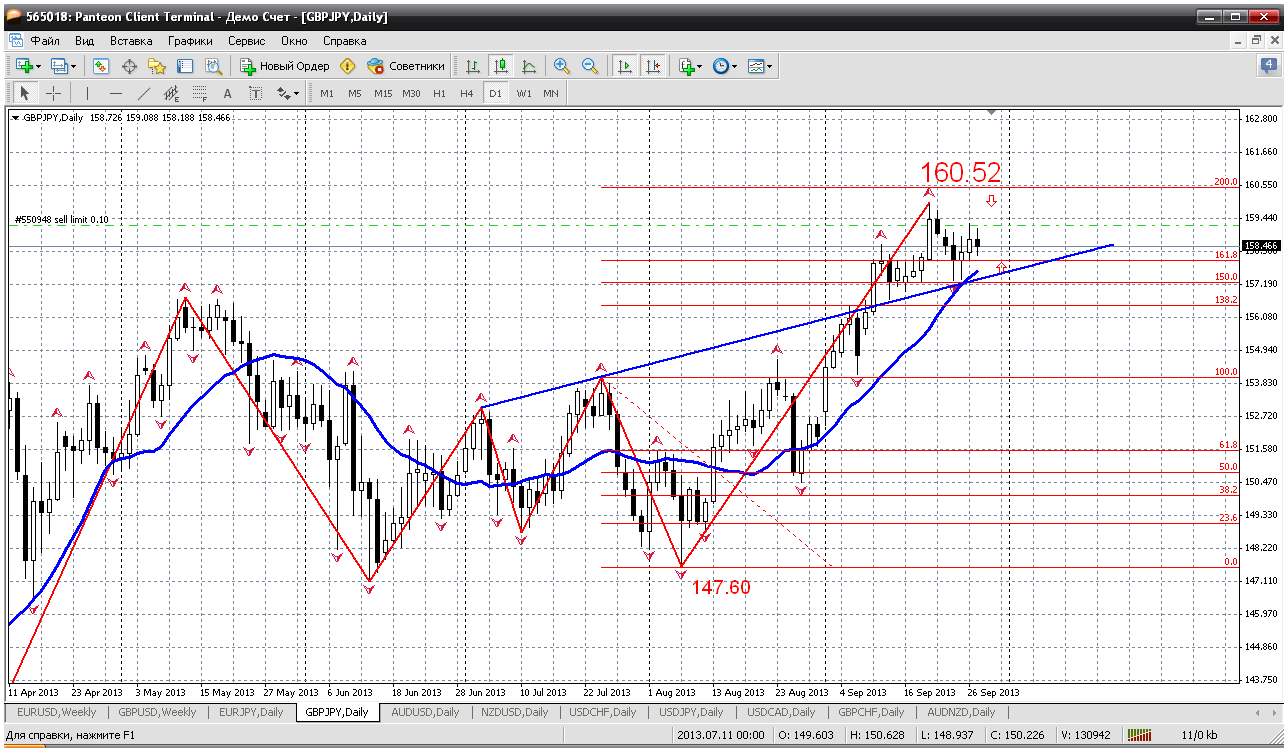Select the red 160.52 chart label
Viewport: 1288px width, 748px height.
click(961, 172)
